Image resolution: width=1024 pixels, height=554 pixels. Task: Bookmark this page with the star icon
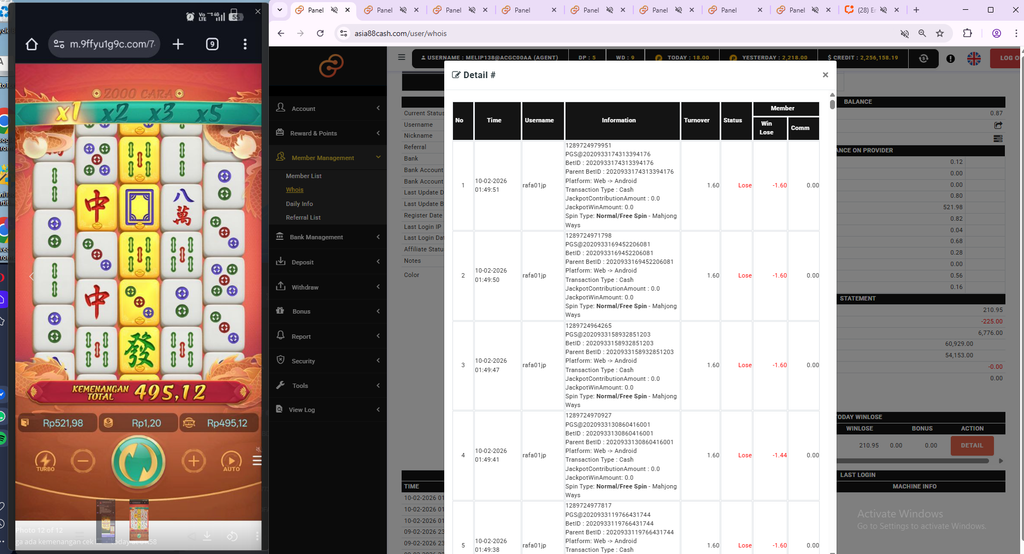tap(940, 33)
